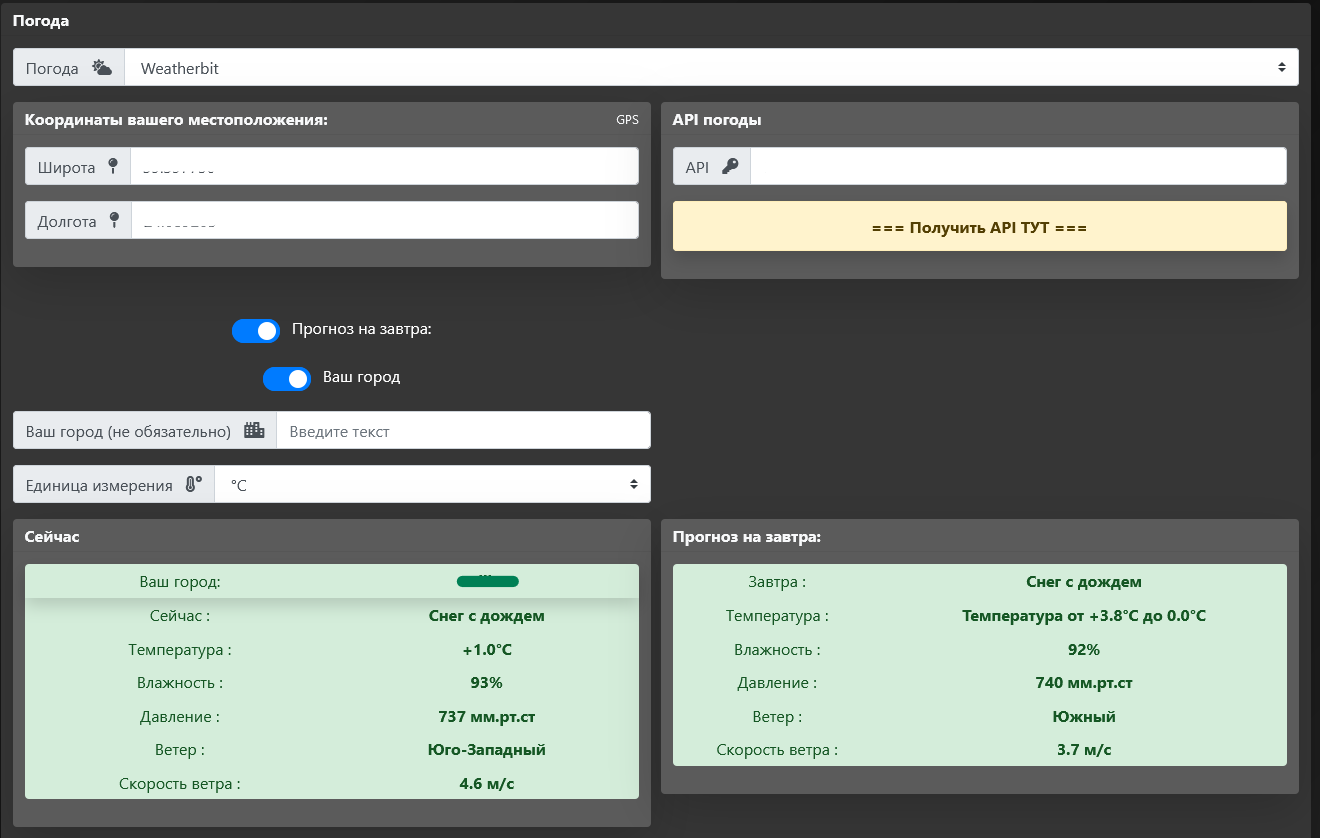This screenshot has width=1320, height=838.
Task: Click the green city name bar
Action: coord(487,581)
